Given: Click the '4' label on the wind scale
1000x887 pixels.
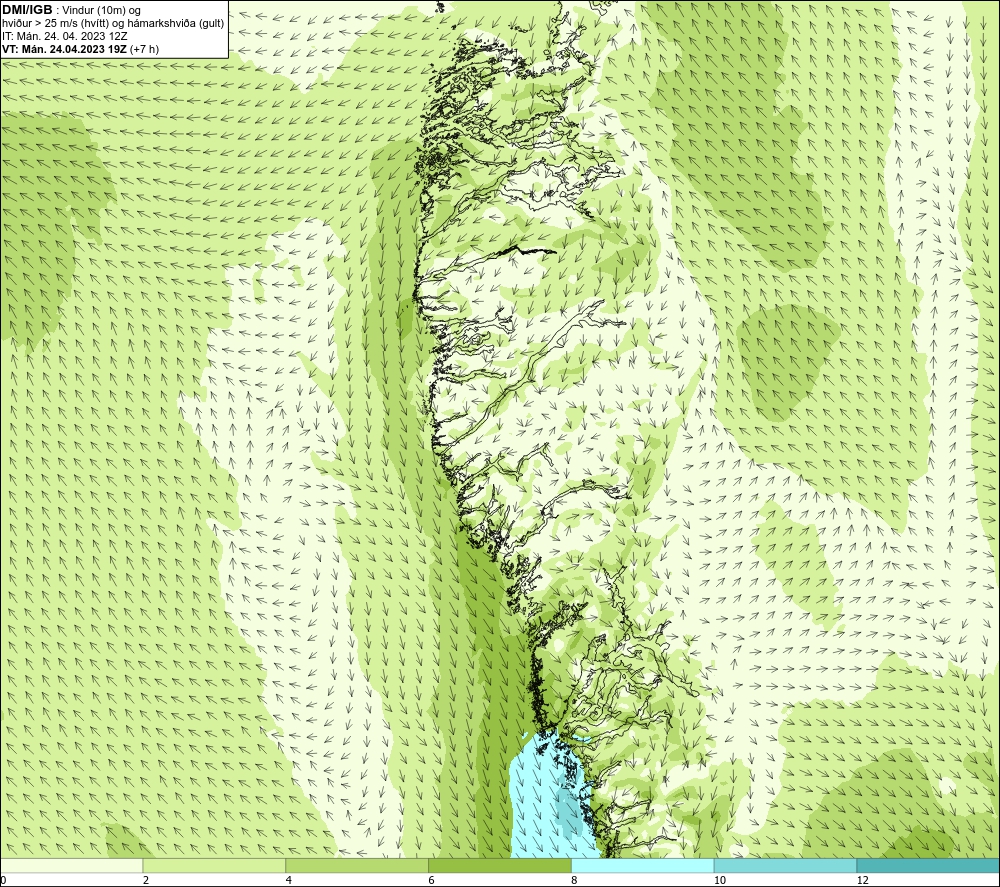Looking at the screenshot, I should click(x=289, y=880).
